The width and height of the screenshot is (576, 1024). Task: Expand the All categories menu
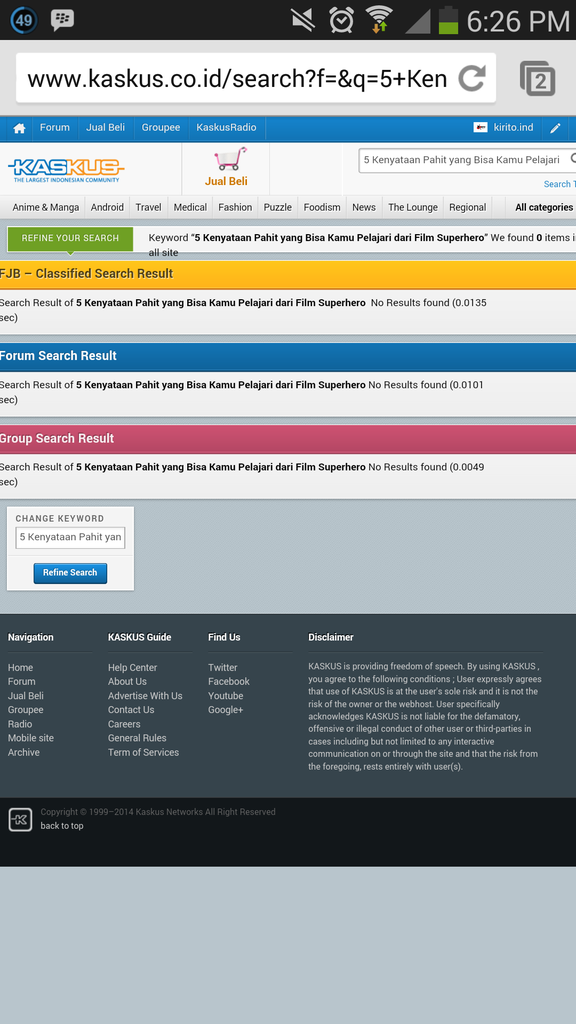pos(544,207)
